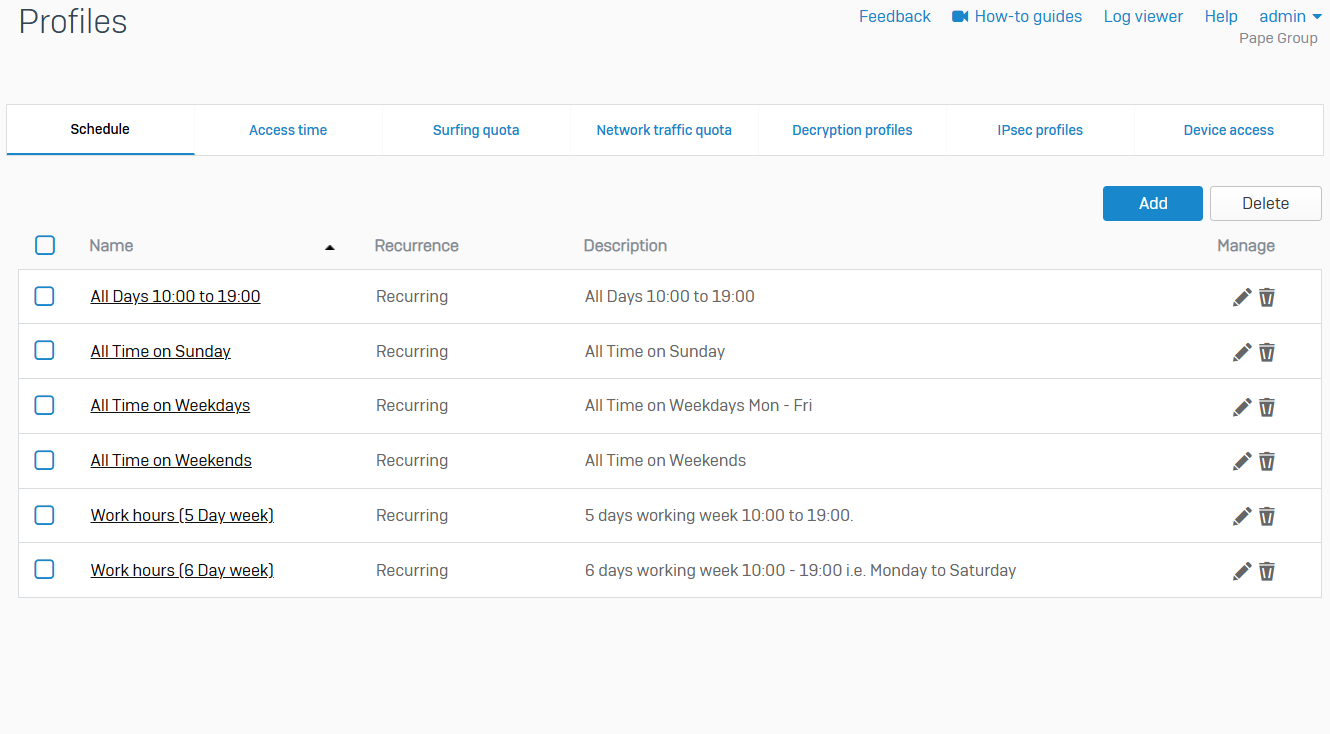Delete Work hours (6 Day week) schedule
1330x734 pixels.
click(x=1267, y=571)
